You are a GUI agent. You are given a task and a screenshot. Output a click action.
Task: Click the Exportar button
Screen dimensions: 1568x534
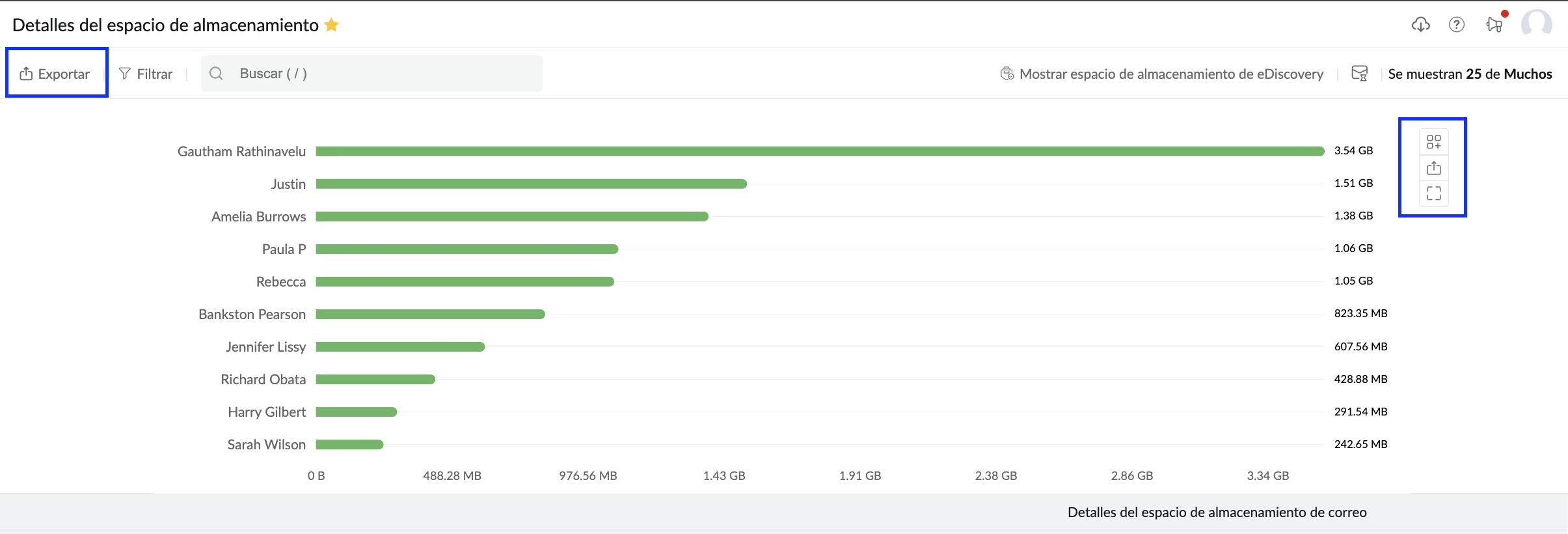coord(55,74)
